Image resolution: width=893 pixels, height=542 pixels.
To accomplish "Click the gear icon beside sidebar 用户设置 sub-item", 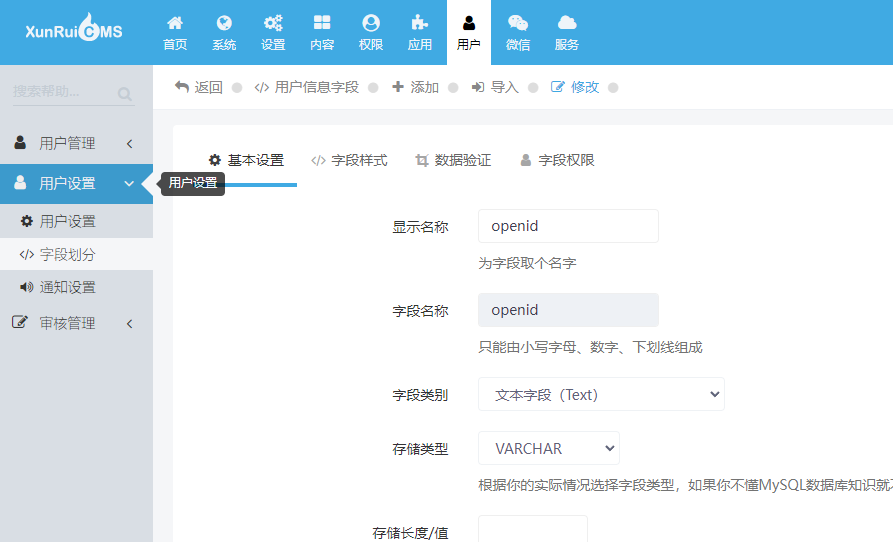I will [27, 221].
